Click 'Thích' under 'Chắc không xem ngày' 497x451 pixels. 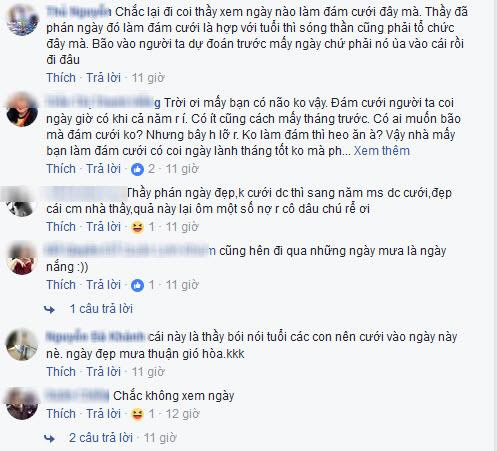[61, 414]
